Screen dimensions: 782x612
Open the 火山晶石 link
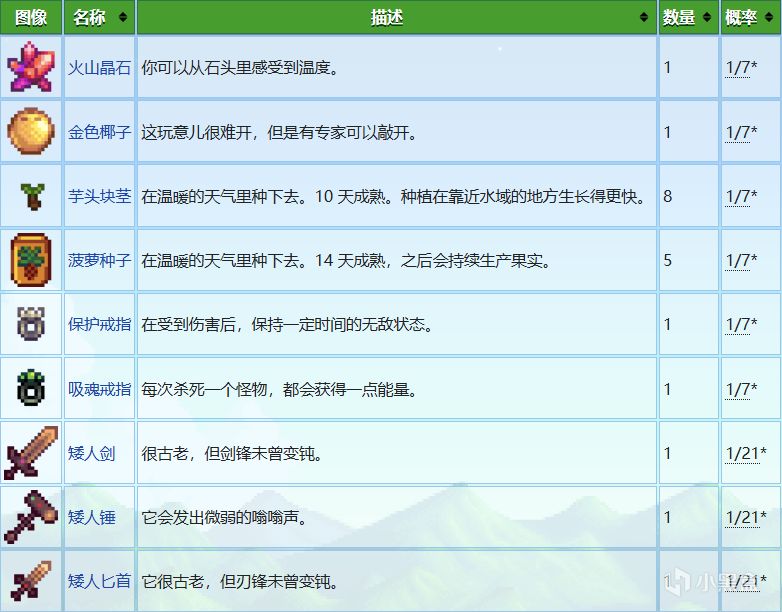[x=99, y=67]
